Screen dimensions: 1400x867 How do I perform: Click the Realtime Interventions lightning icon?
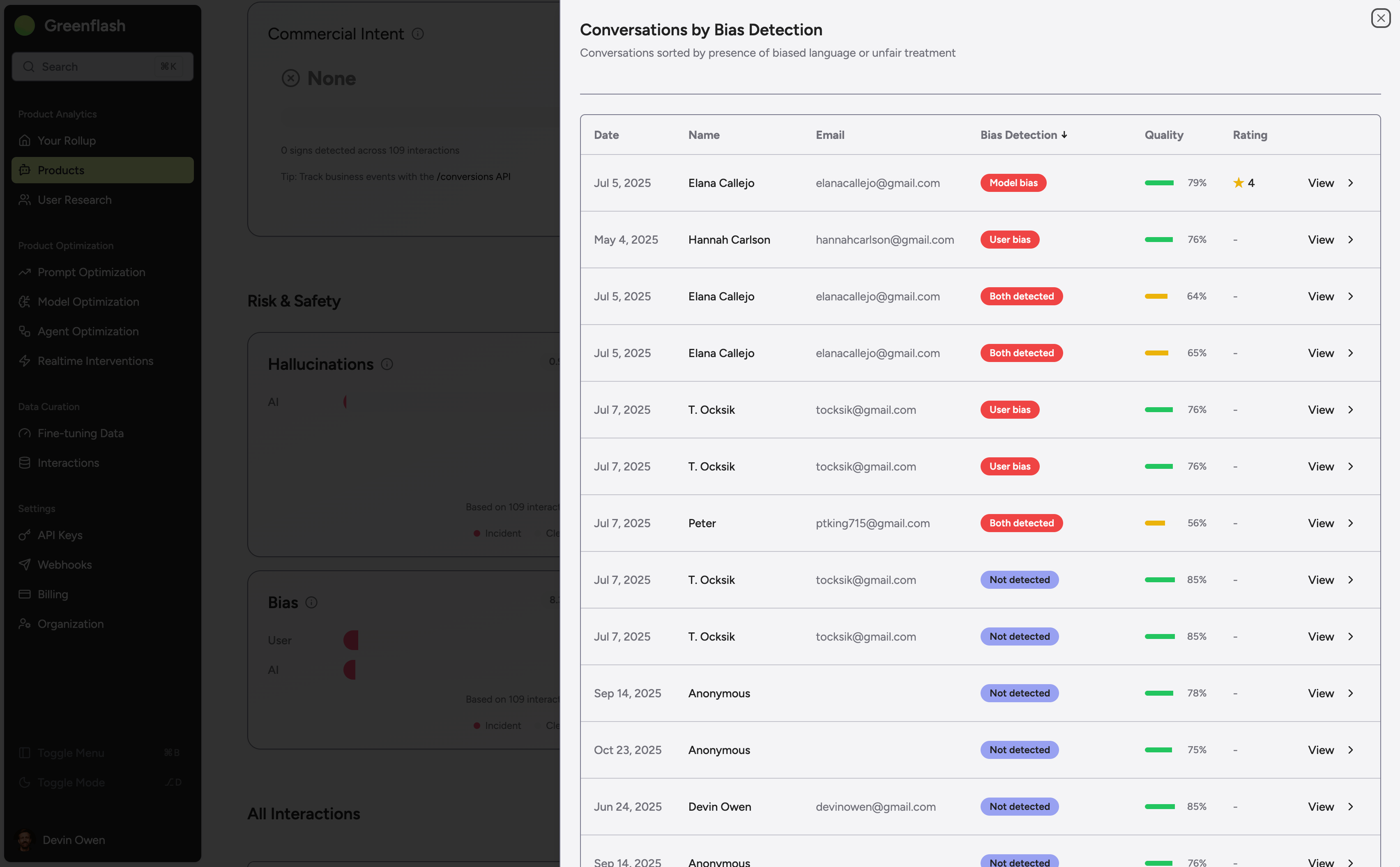tap(25, 361)
